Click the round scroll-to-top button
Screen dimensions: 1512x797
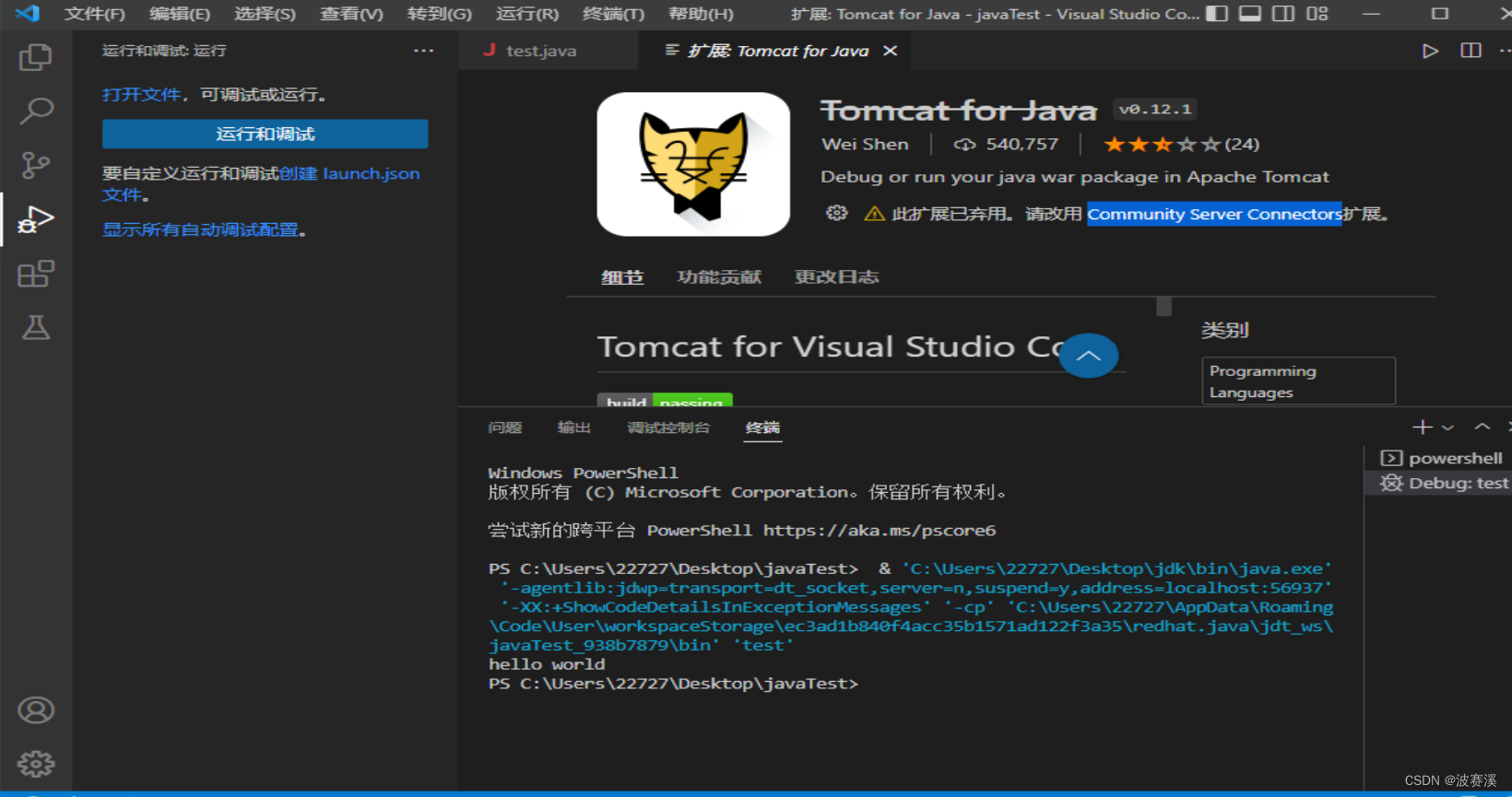click(x=1088, y=356)
